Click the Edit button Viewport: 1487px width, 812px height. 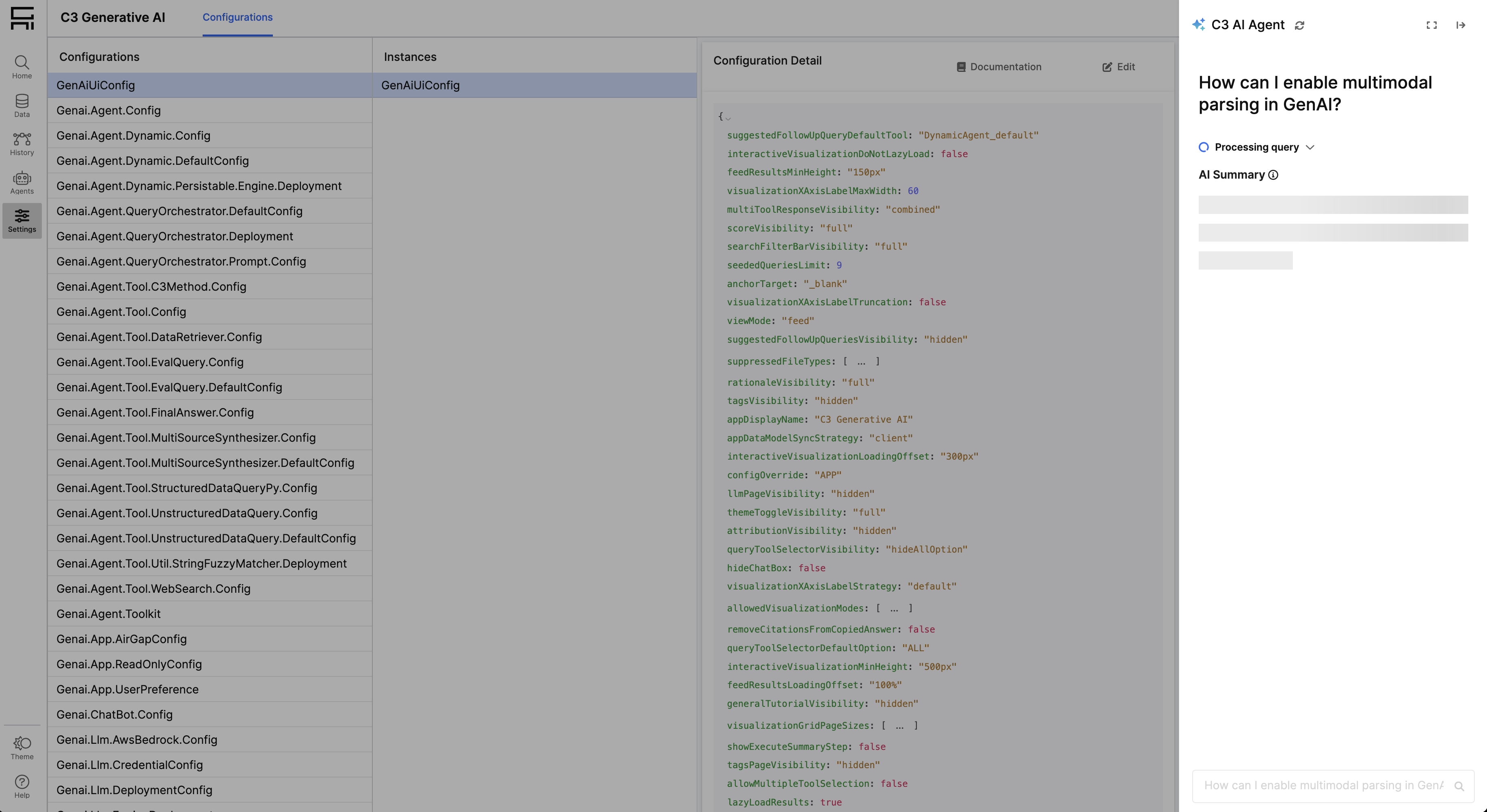click(1119, 67)
